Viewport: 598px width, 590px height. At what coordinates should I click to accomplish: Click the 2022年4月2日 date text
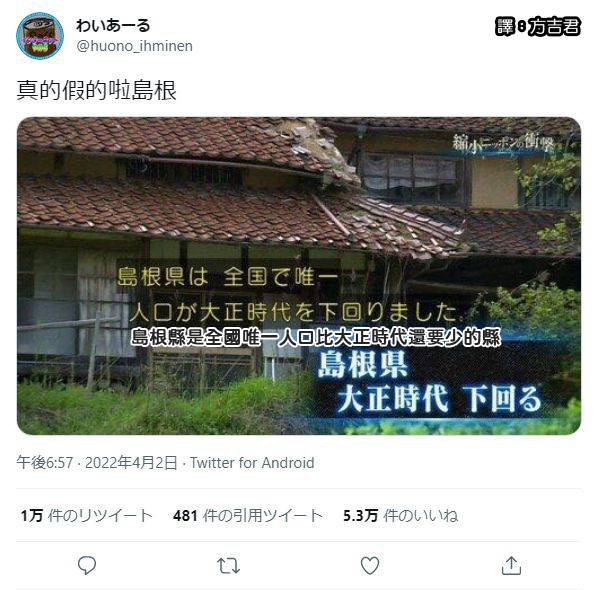point(131,463)
